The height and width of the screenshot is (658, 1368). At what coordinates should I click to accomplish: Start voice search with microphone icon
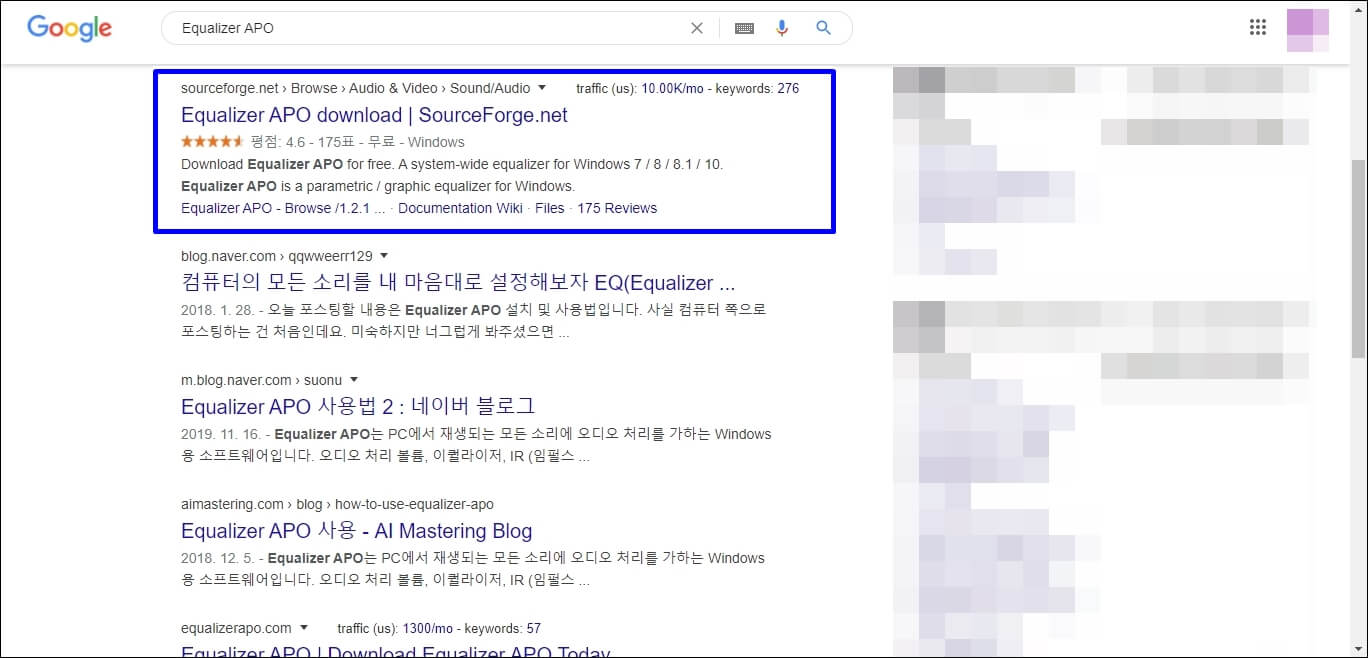pyautogui.click(x=783, y=28)
